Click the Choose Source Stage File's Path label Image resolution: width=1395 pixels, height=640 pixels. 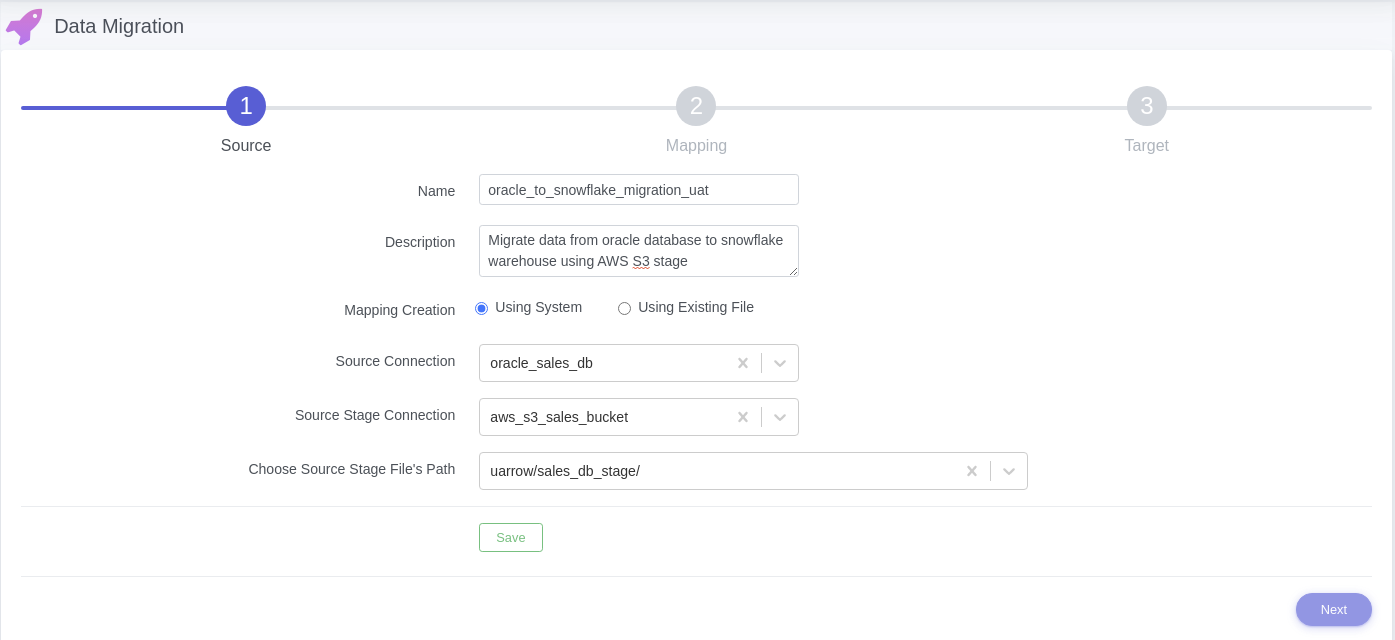[352, 469]
